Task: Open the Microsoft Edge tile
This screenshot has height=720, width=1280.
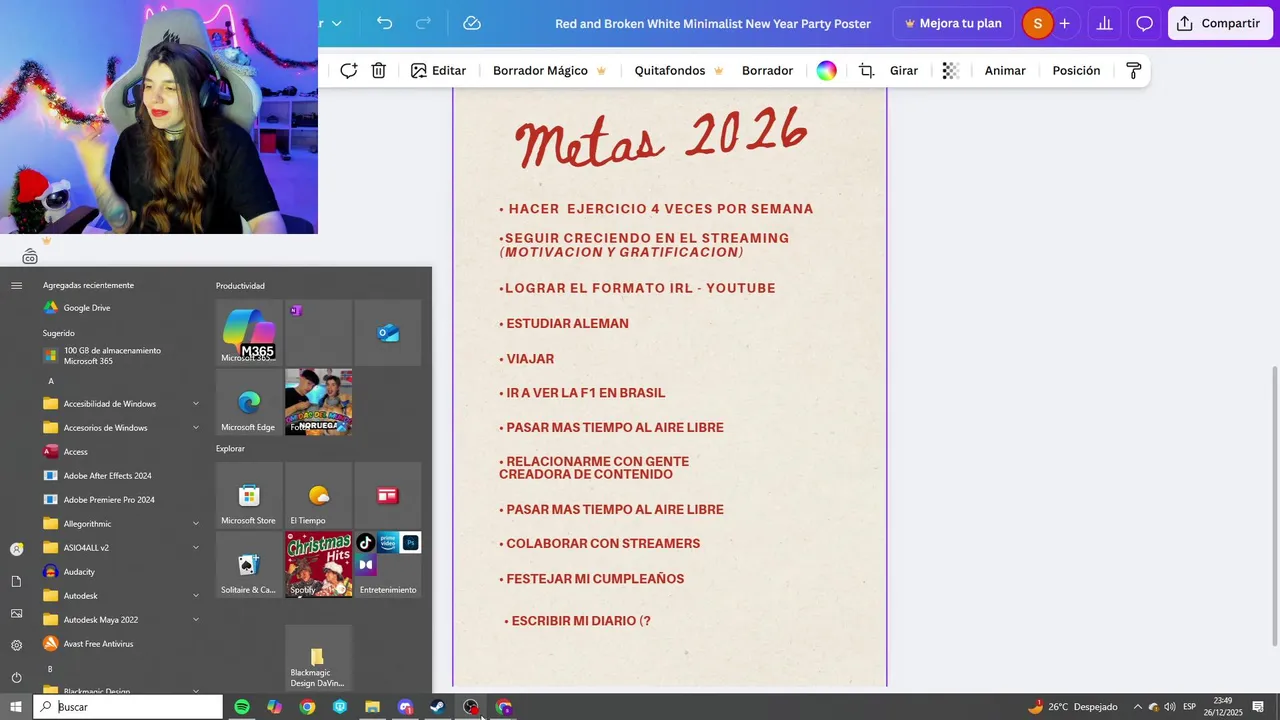Action: click(249, 402)
